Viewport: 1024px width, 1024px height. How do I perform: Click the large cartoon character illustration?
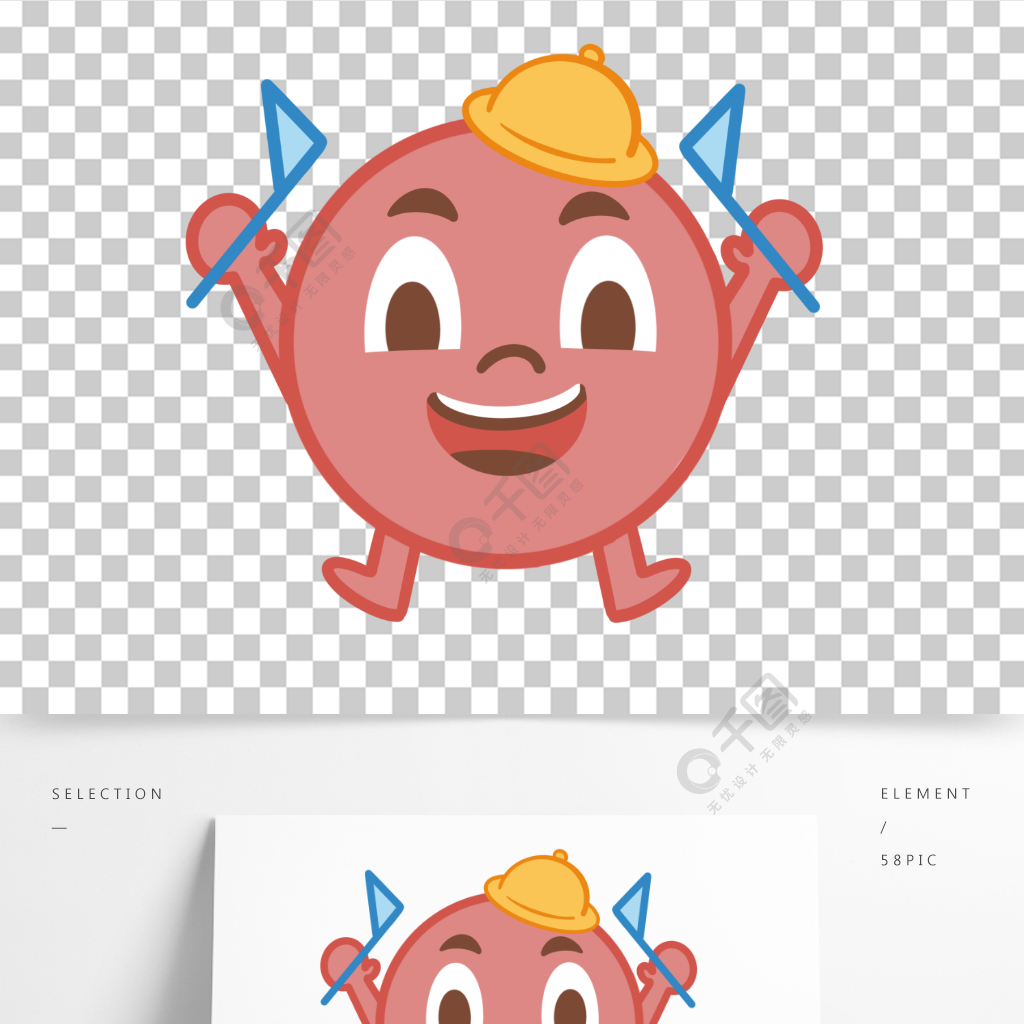[504, 333]
